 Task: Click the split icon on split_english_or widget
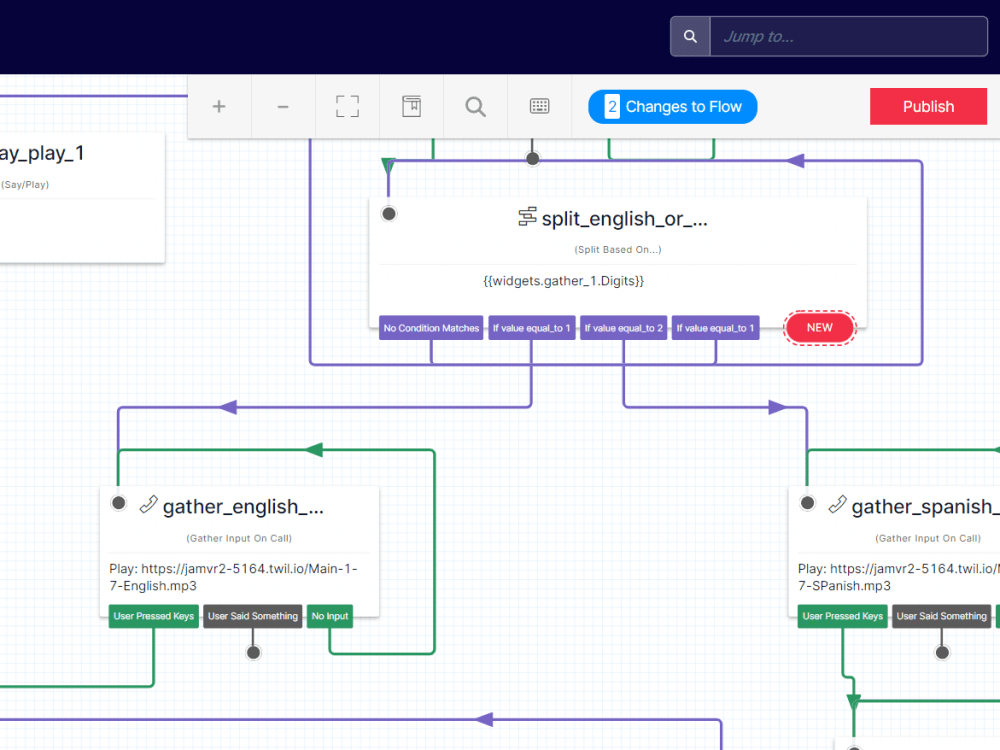[x=525, y=218]
